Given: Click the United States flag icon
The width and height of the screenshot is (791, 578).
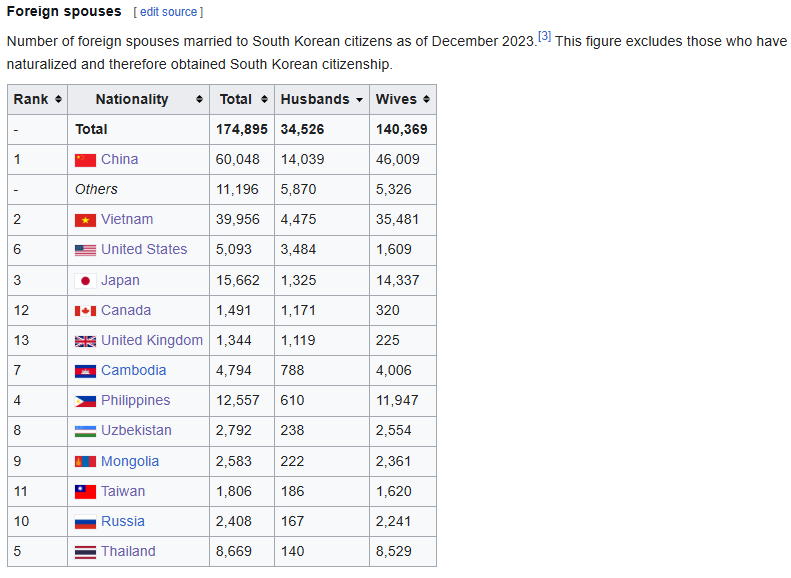Looking at the screenshot, I should (x=85, y=250).
